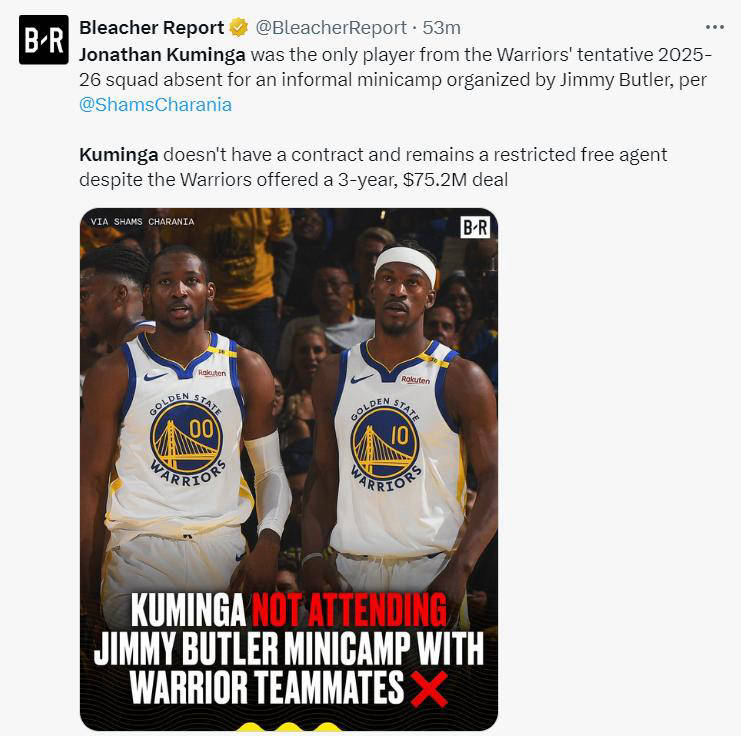Screen dimensions: 741x736
Task: Open the three-dot more options menu
Action: pos(715,27)
